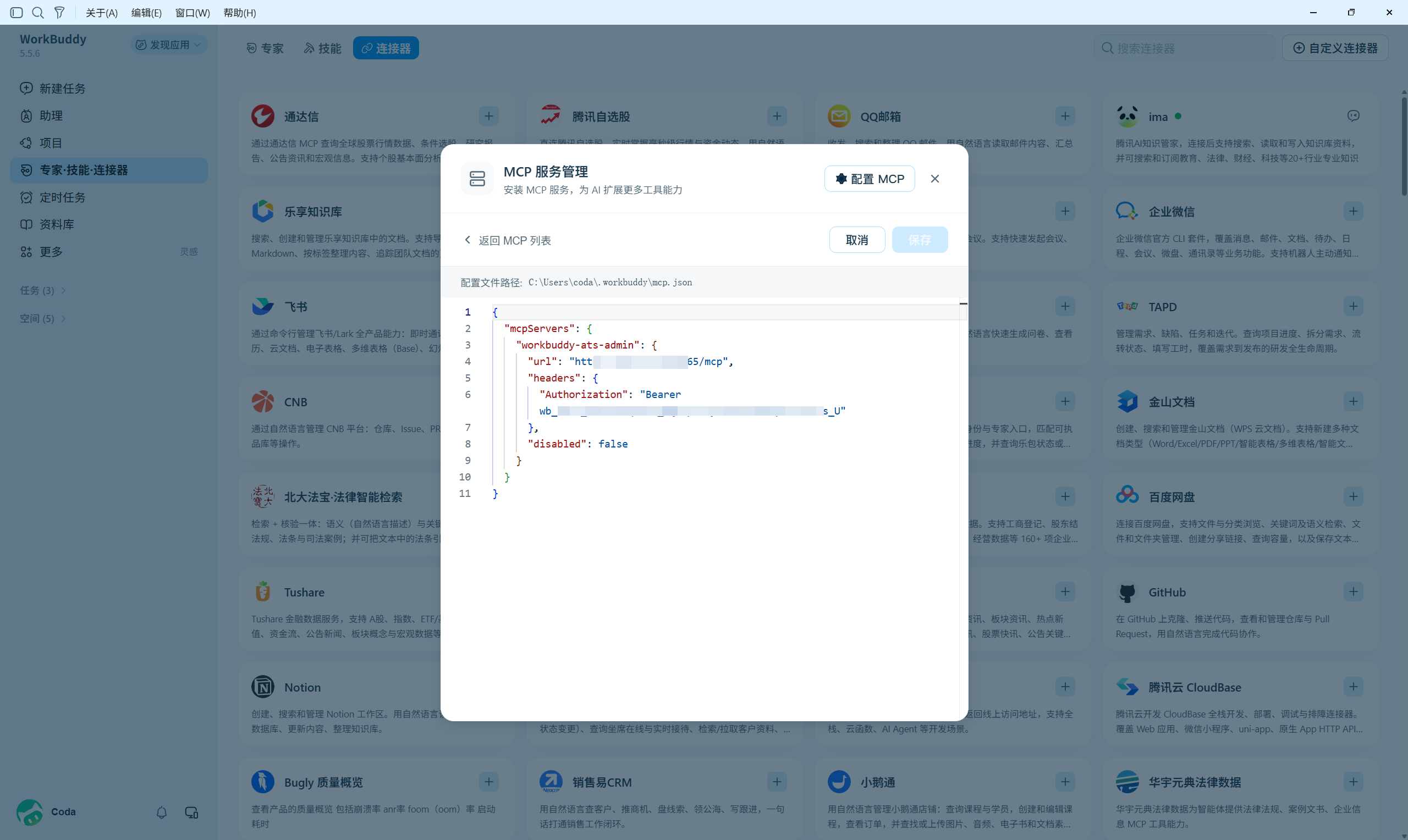Switch to the 技能 tab
Image resolution: width=1408 pixels, height=840 pixels.
323,48
